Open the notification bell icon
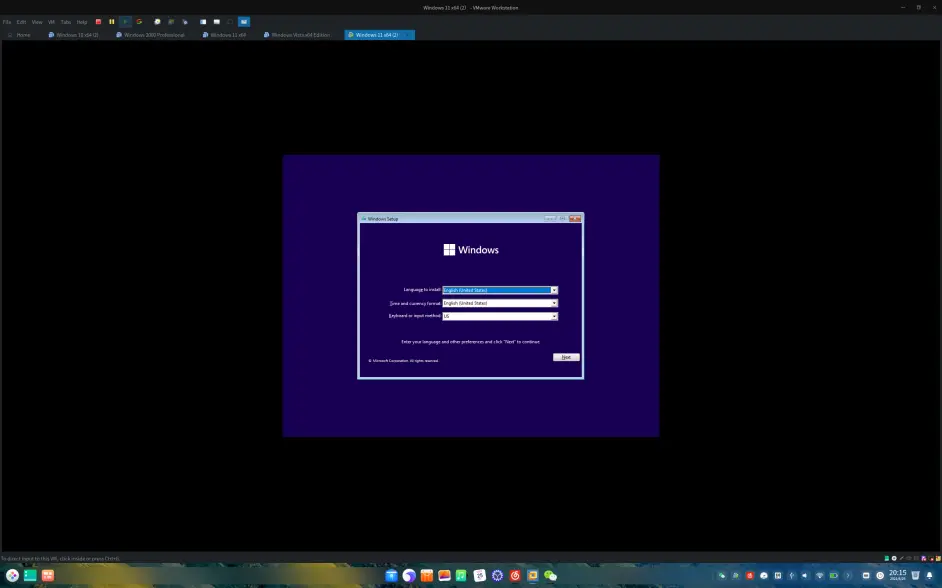Viewport: 942px width, 588px height. tap(929, 575)
